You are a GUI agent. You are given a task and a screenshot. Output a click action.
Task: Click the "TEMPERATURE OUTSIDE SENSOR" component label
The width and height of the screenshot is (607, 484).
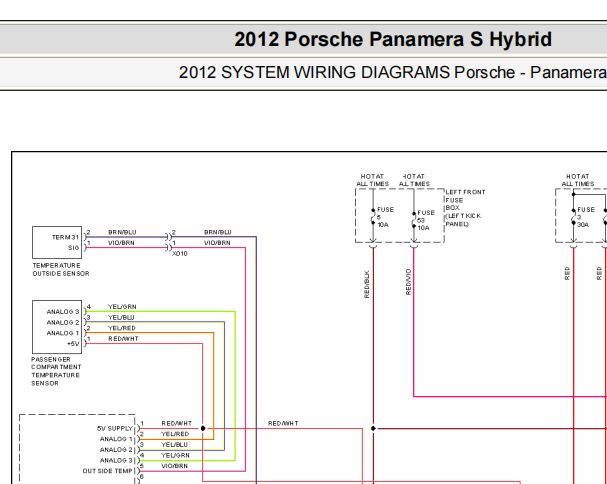coord(61,269)
